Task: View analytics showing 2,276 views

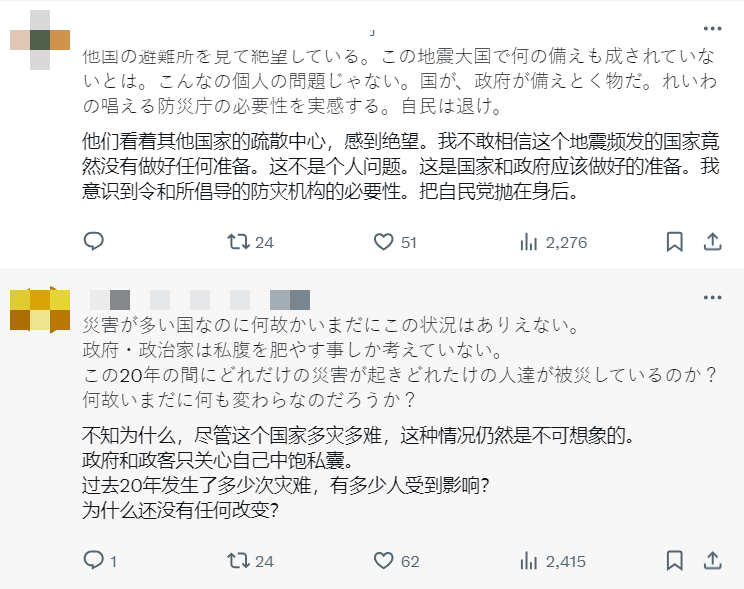Action: (x=529, y=242)
